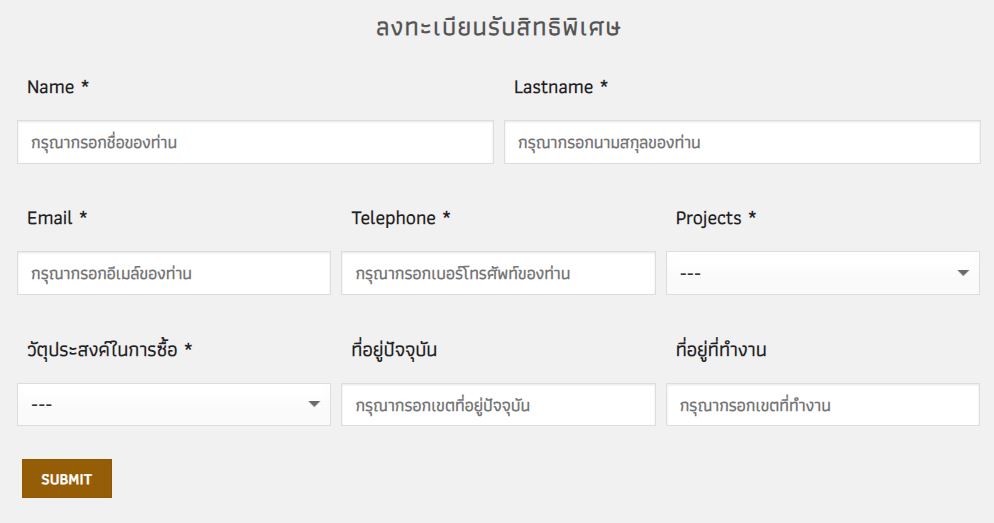Click the arrow icon in Projects dropdown
Image resolution: width=994 pixels, height=523 pixels.
962,273
